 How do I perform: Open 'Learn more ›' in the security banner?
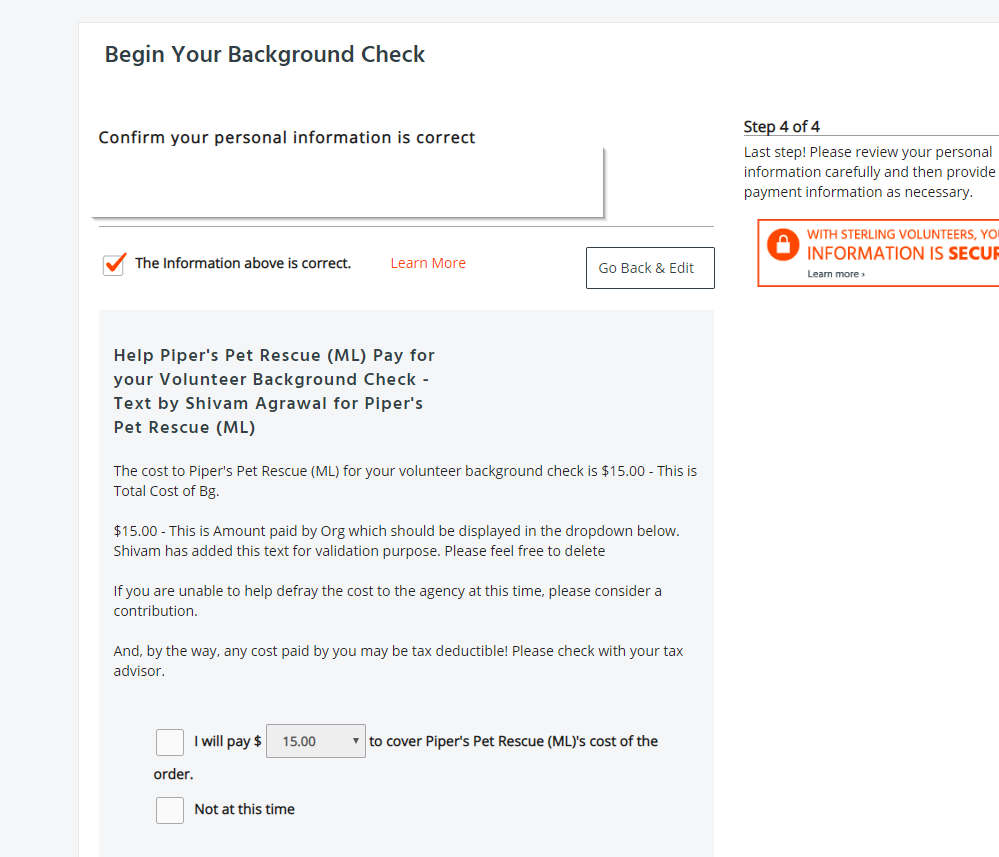tap(836, 274)
